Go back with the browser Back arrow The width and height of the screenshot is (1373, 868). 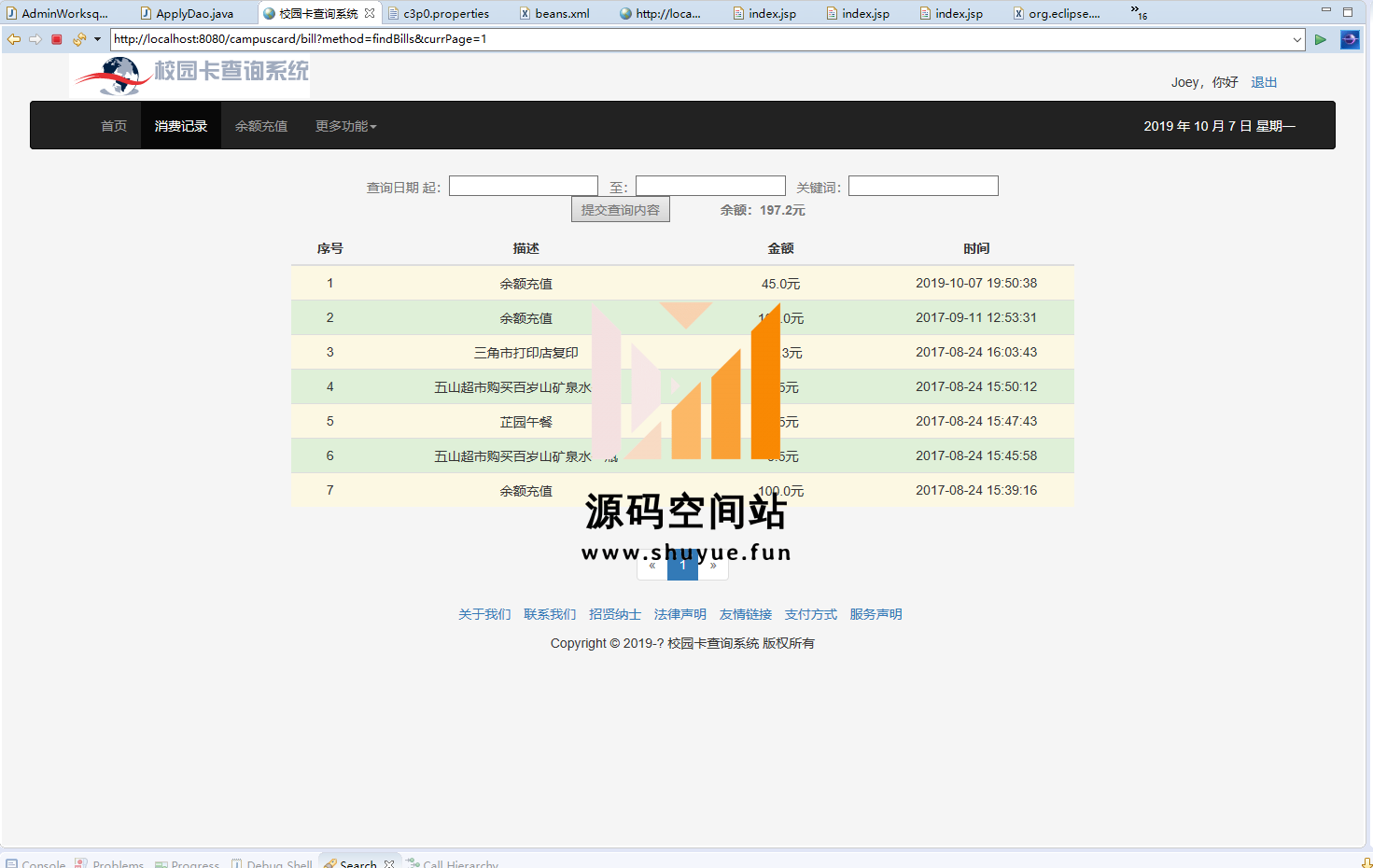(x=14, y=39)
